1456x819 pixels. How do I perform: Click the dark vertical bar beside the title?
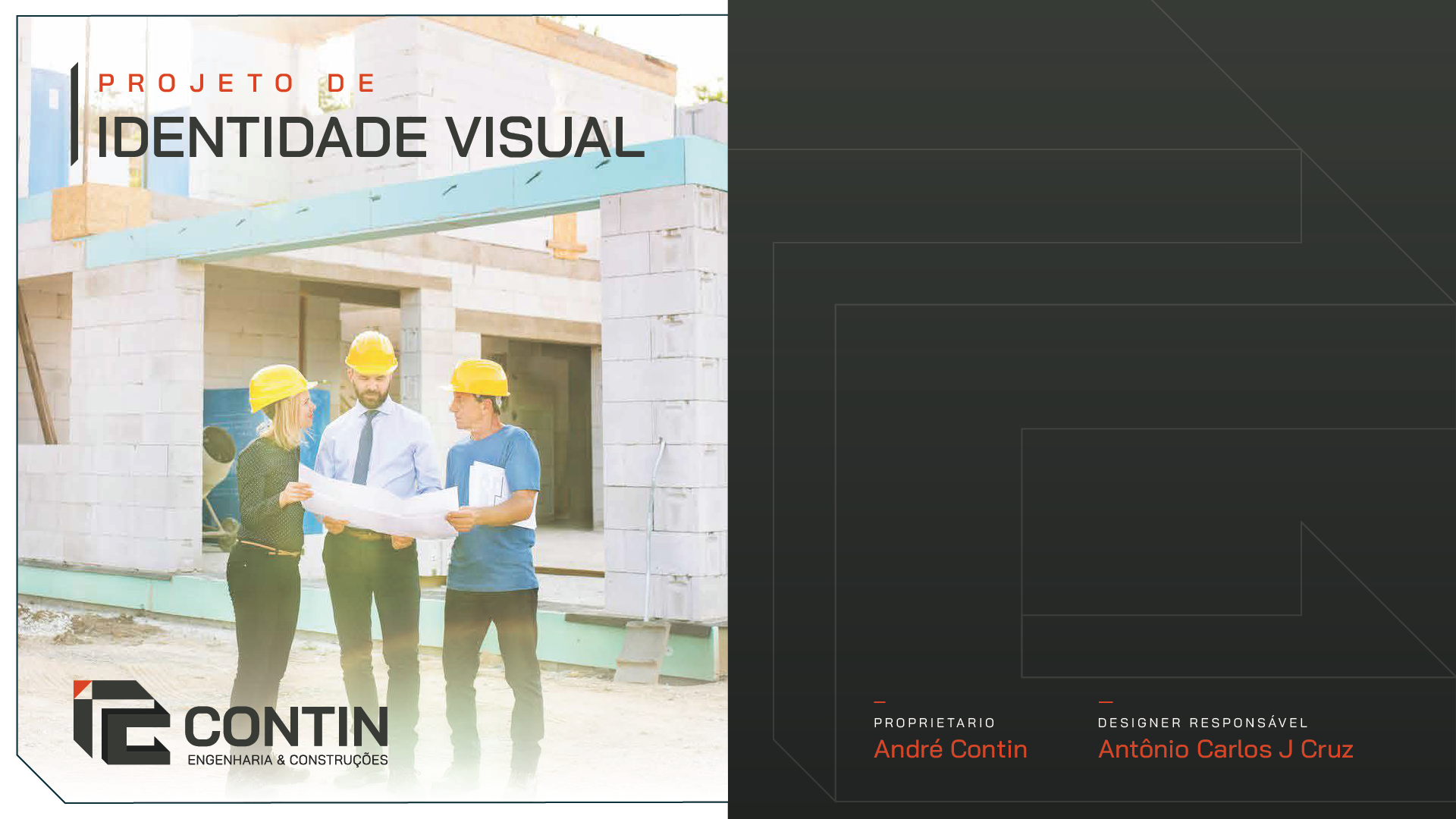point(74,115)
